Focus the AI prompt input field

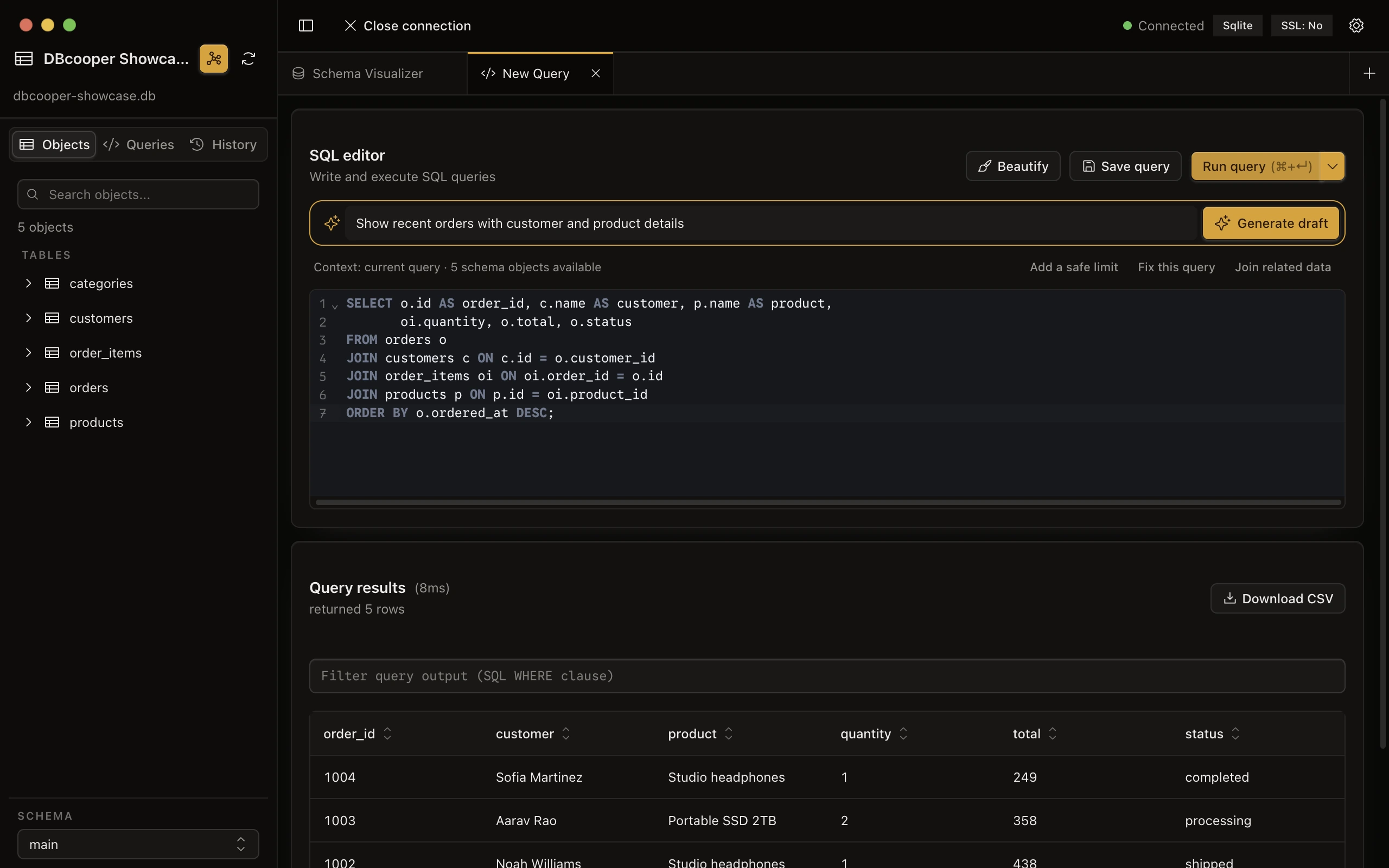771,223
